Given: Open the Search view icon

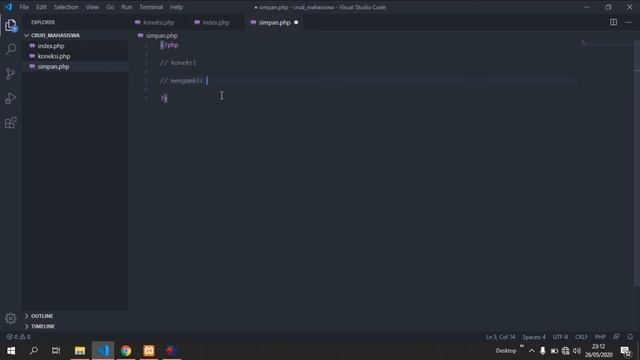Looking at the screenshot, I should pyautogui.click(x=11, y=49).
